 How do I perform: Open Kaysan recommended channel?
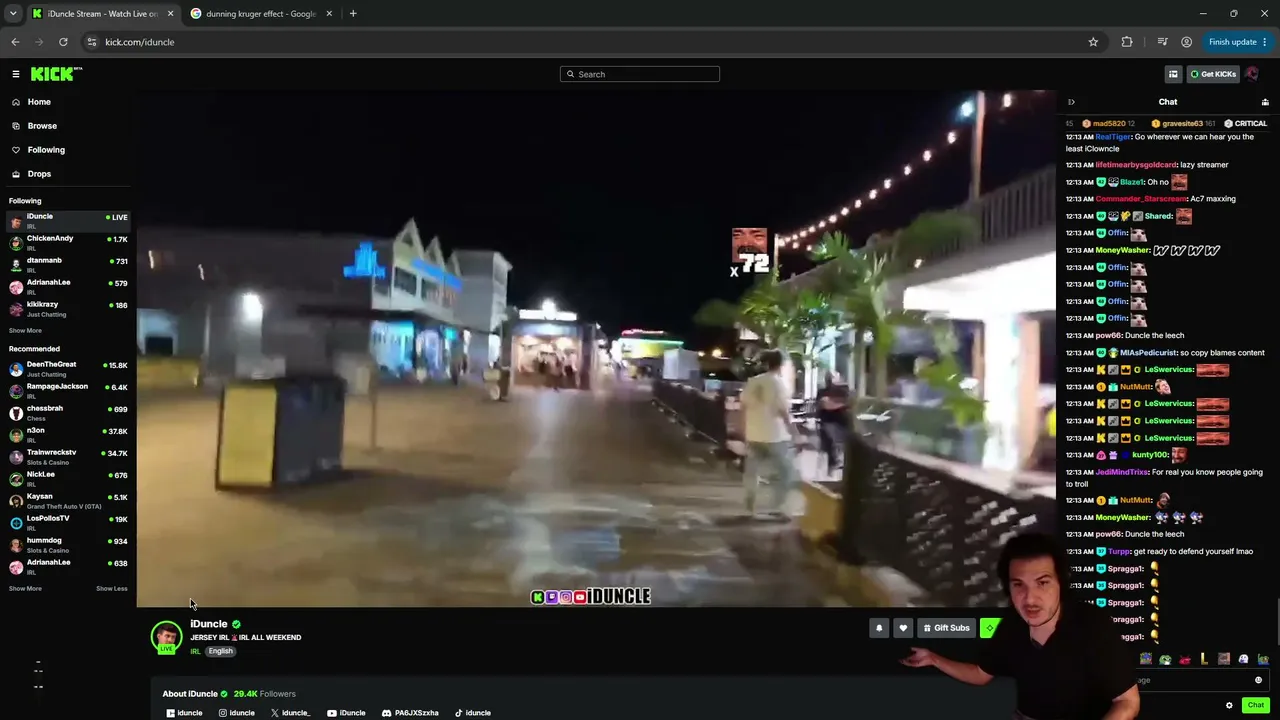click(68, 501)
